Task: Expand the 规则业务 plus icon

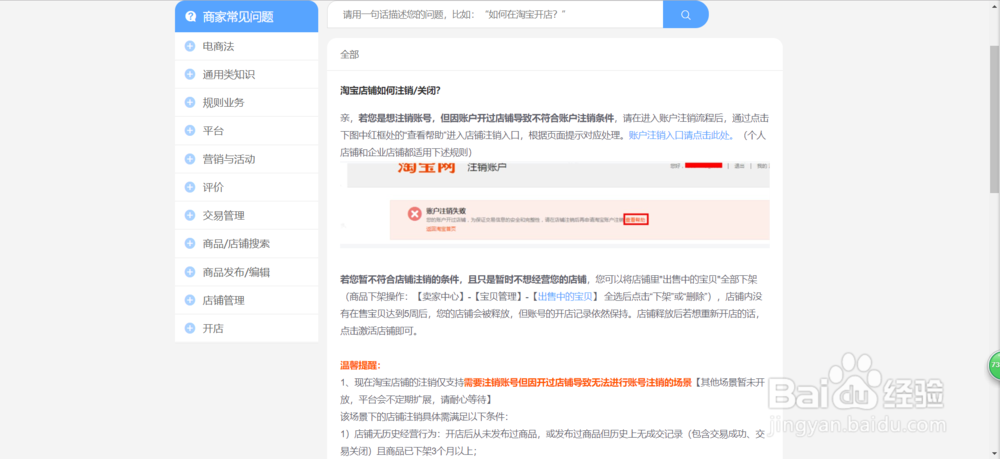Action: coord(189,102)
